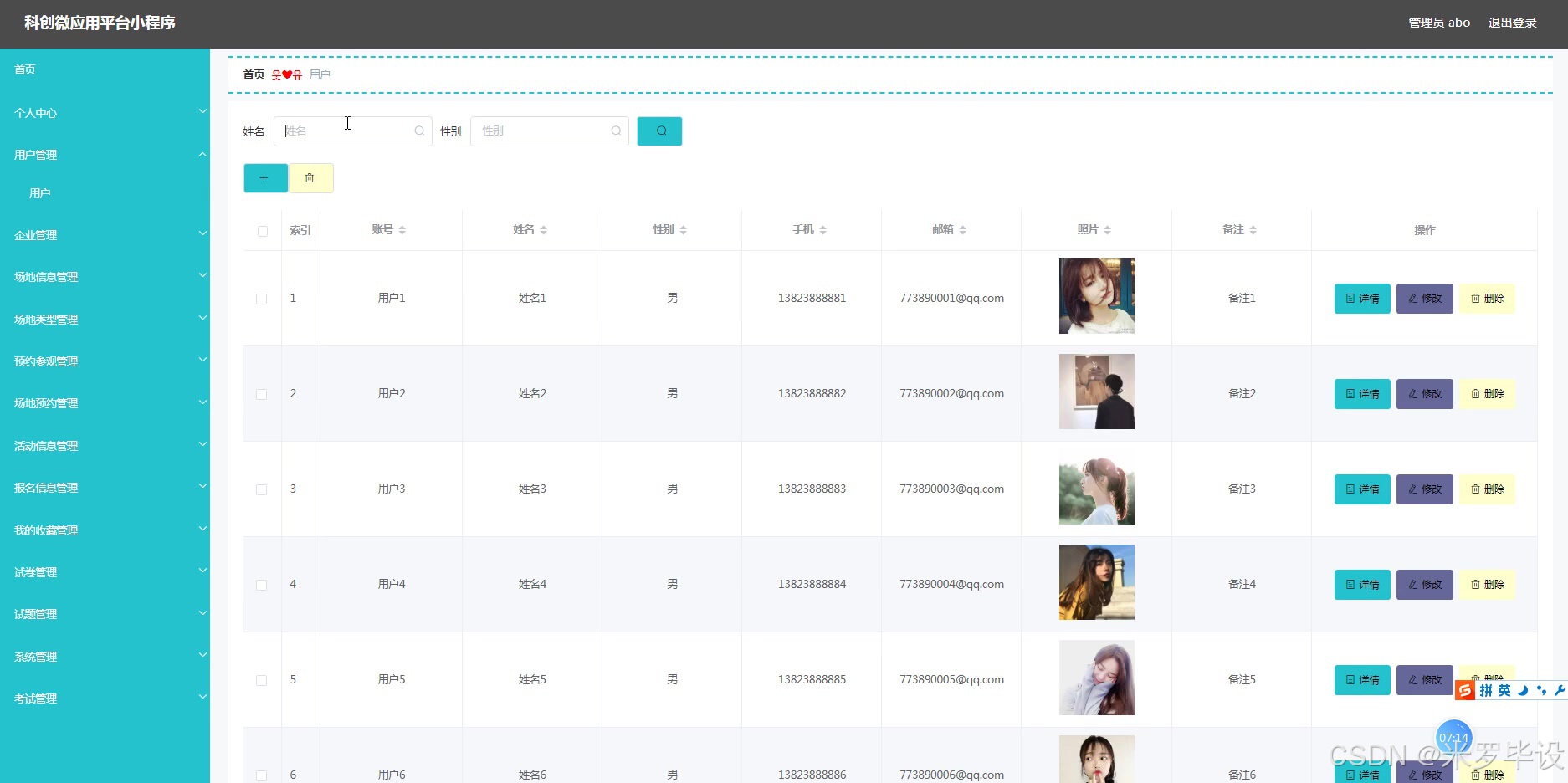The height and width of the screenshot is (783, 1568).
Task: Sort by 姓名 column arrows
Action: click(x=544, y=230)
